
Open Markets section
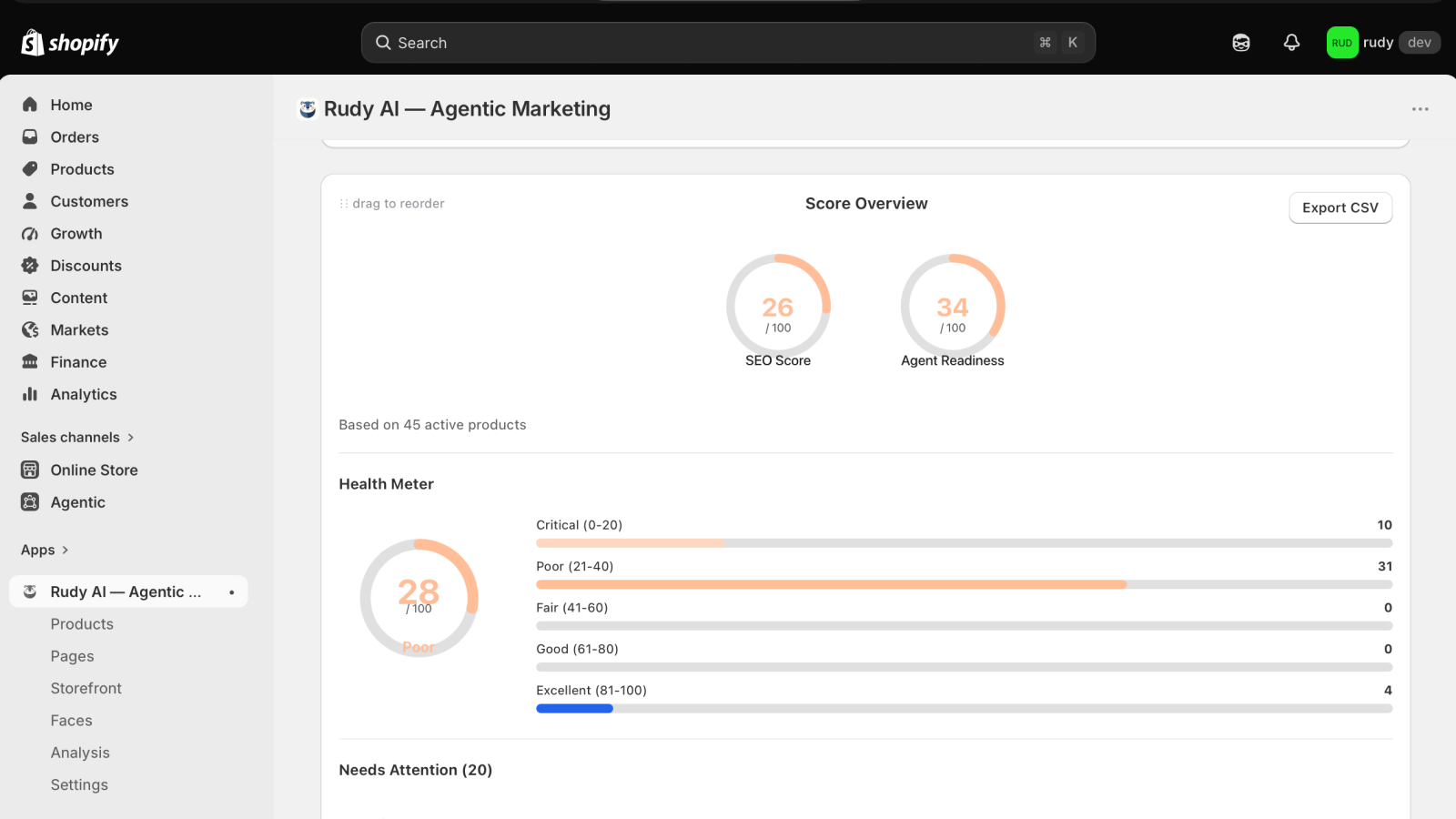point(79,330)
